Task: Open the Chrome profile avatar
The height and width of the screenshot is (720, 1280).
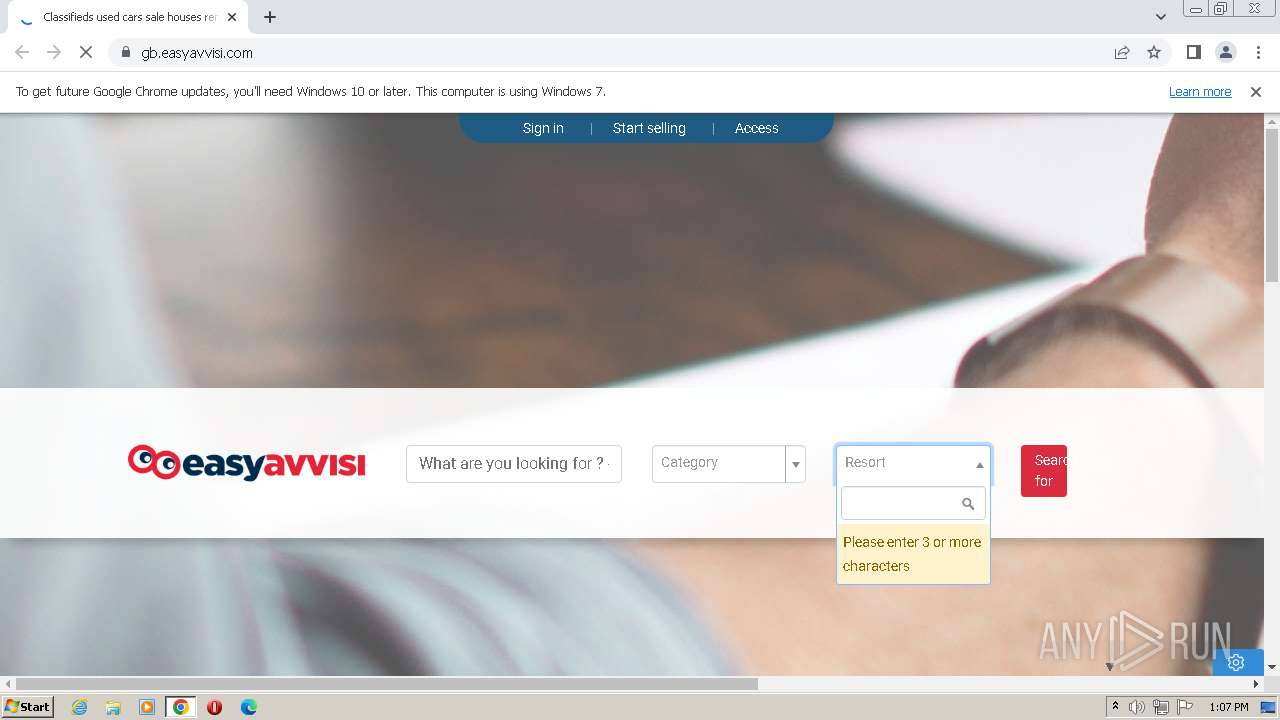Action: (x=1225, y=52)
